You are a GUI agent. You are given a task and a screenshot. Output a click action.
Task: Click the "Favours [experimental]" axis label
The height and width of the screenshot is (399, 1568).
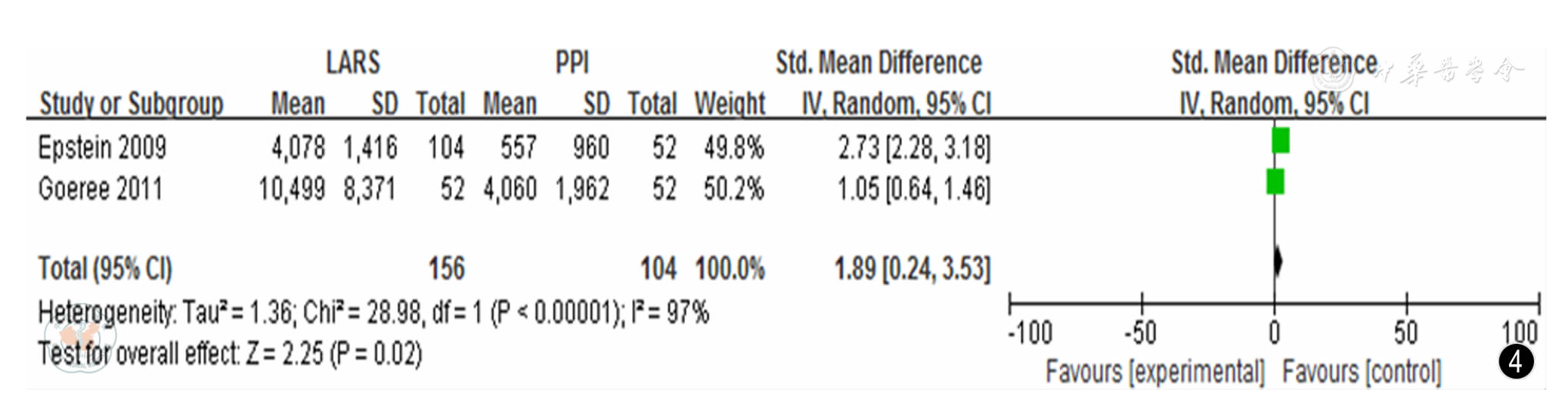point(1154,372)
